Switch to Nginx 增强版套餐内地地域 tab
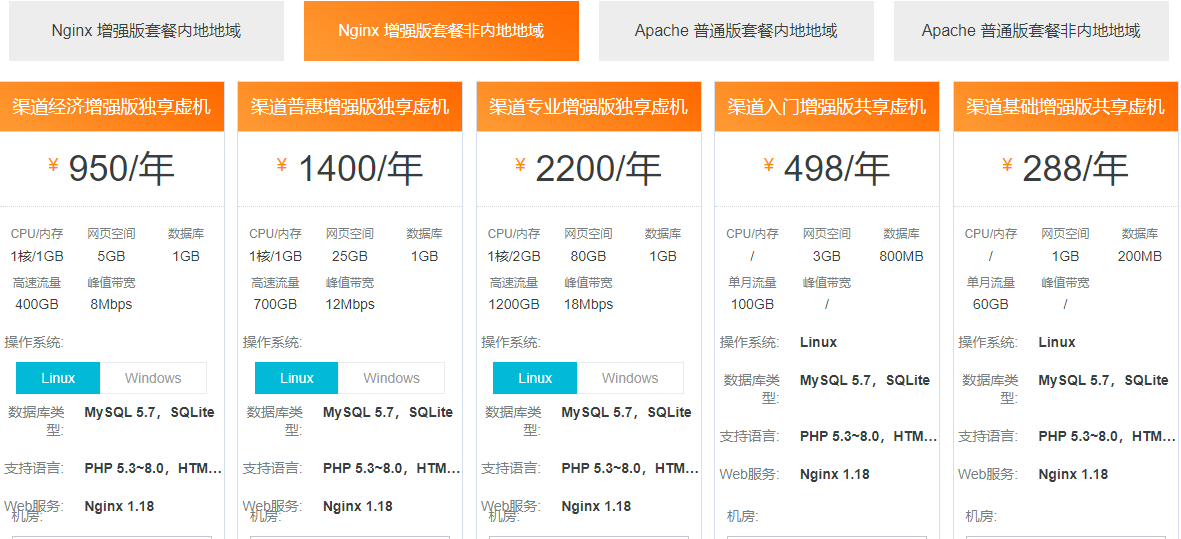This screenshot has width=1181, height=539. click(146, 31)
